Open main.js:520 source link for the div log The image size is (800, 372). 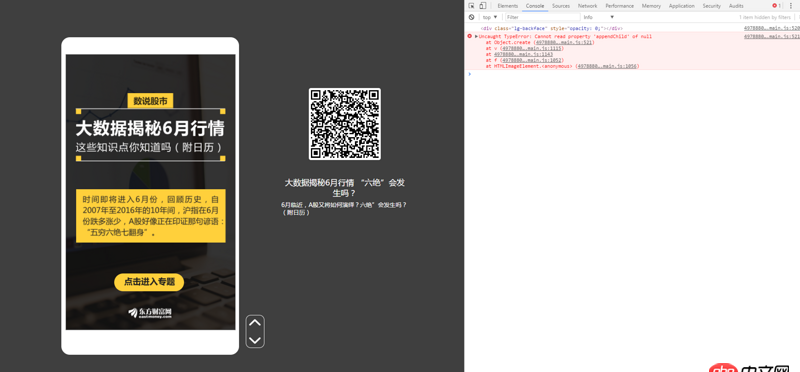pyautogui.click(x=771, y=29)
